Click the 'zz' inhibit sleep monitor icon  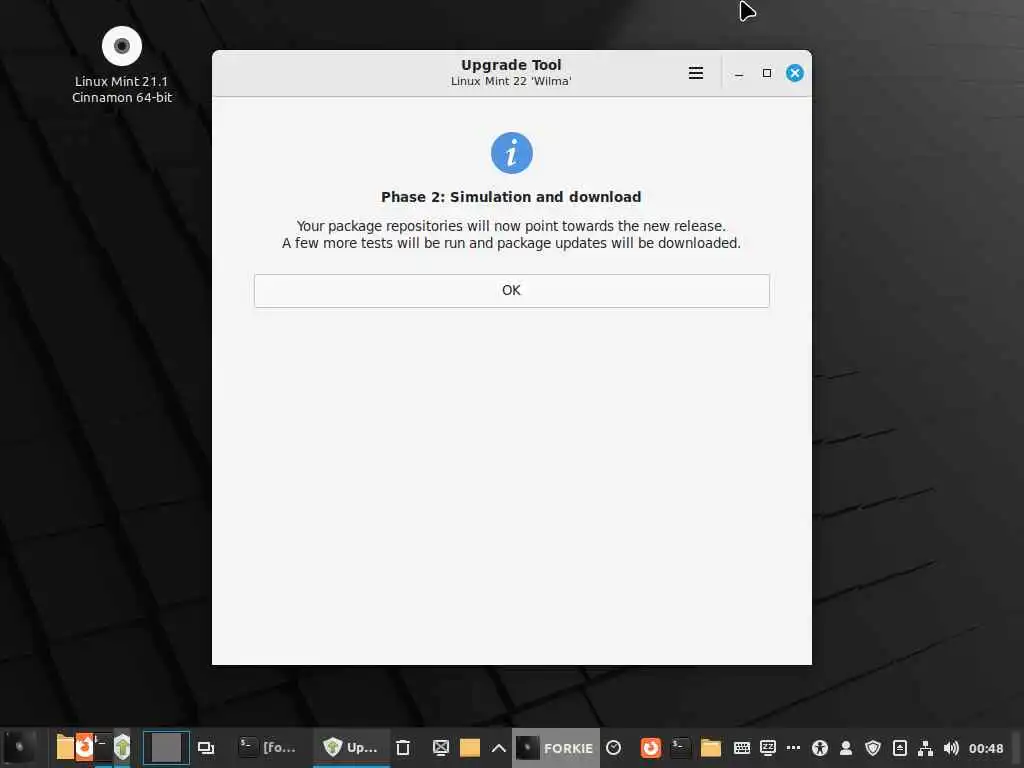[768, 748]
